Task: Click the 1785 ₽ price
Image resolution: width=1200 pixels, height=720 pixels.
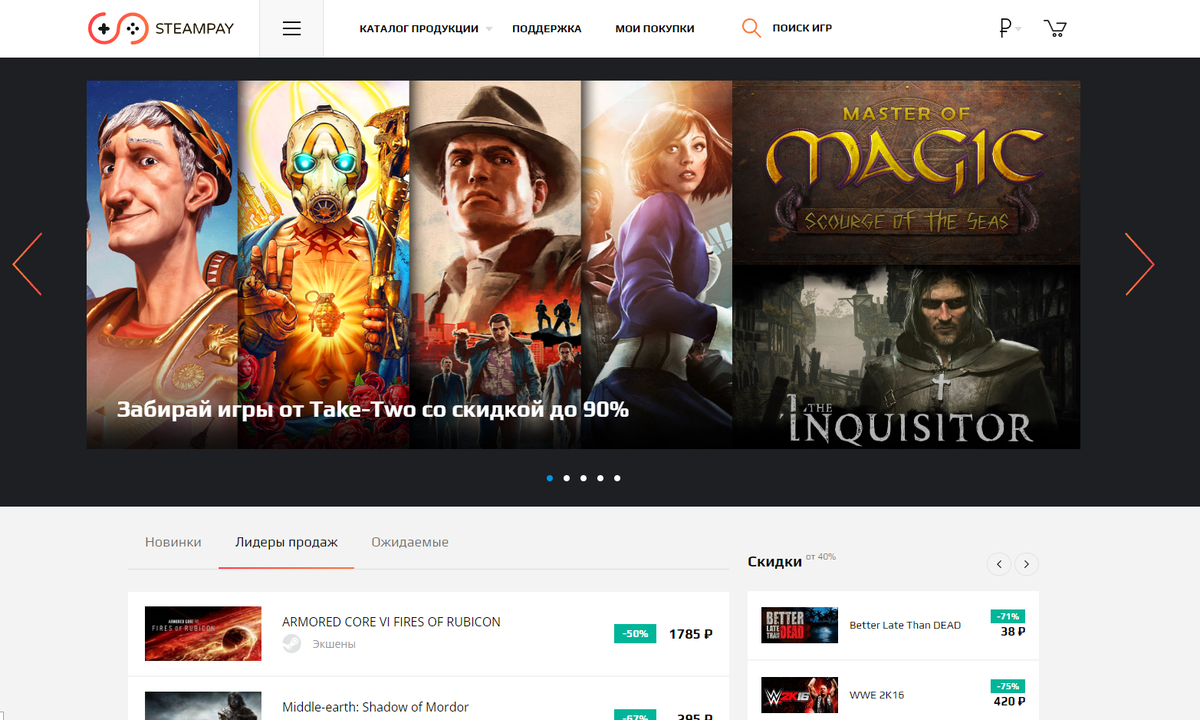Action: [691, 633]
